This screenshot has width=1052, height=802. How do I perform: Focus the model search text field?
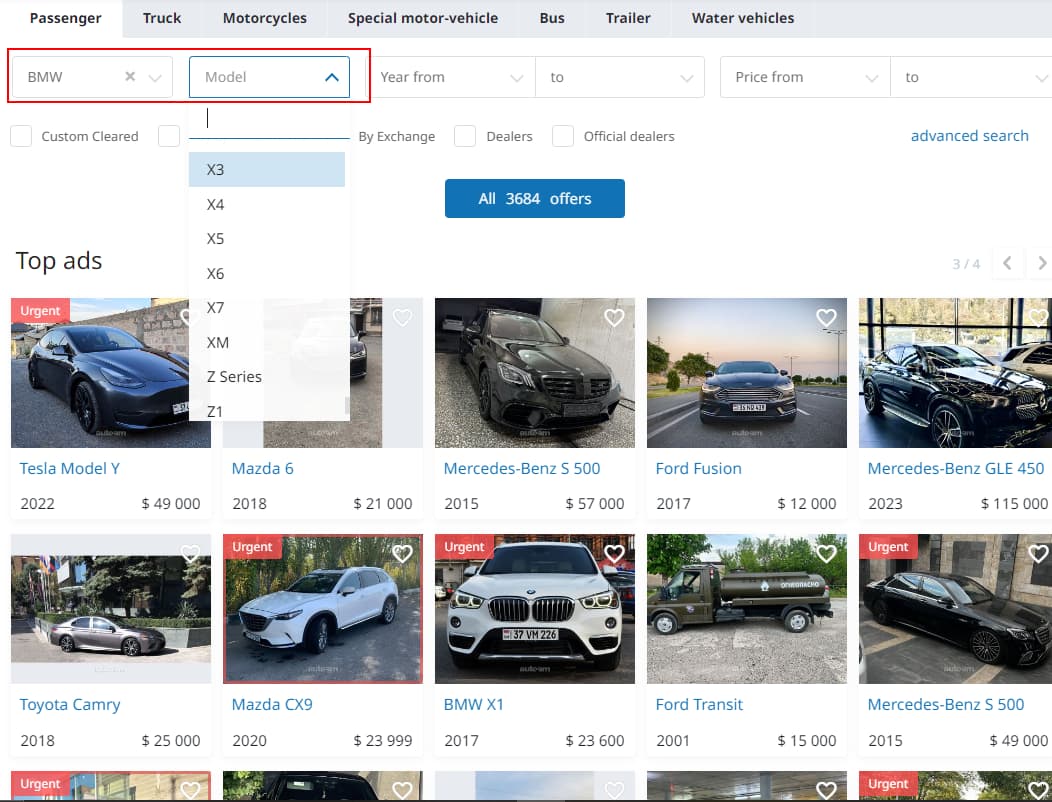tap(269, 119)
